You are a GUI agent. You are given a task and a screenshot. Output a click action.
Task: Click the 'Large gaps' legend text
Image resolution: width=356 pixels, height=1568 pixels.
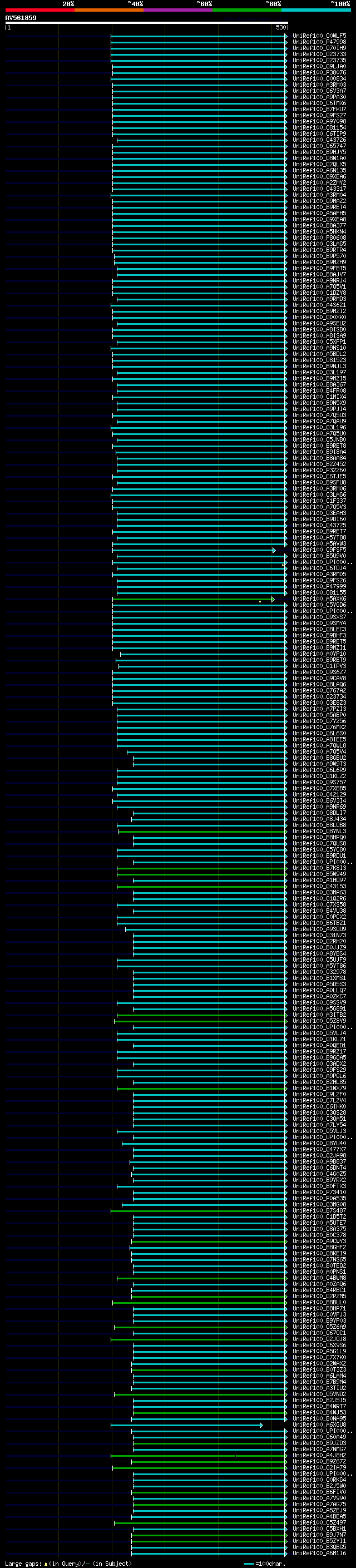pos(23,1564)
